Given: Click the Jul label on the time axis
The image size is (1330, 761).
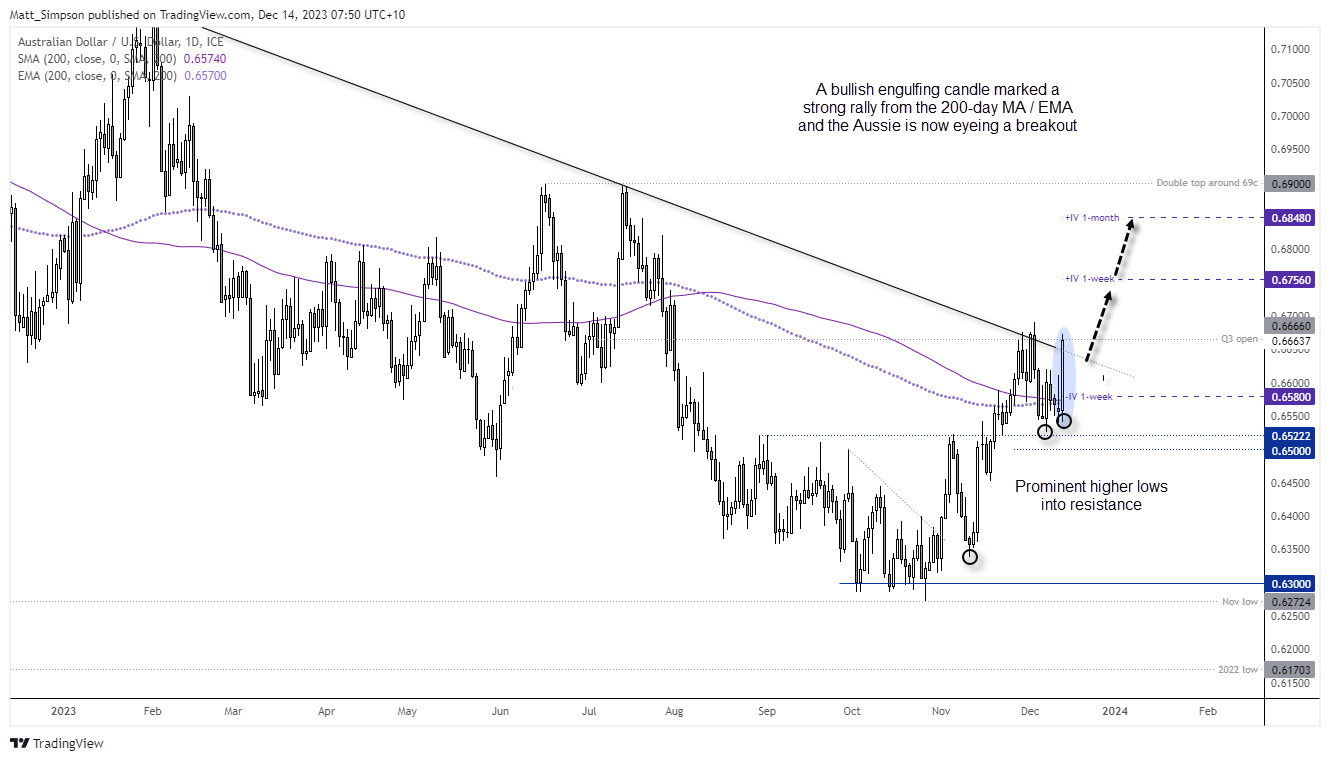Looking at the screenshot, I should [589, 711].
